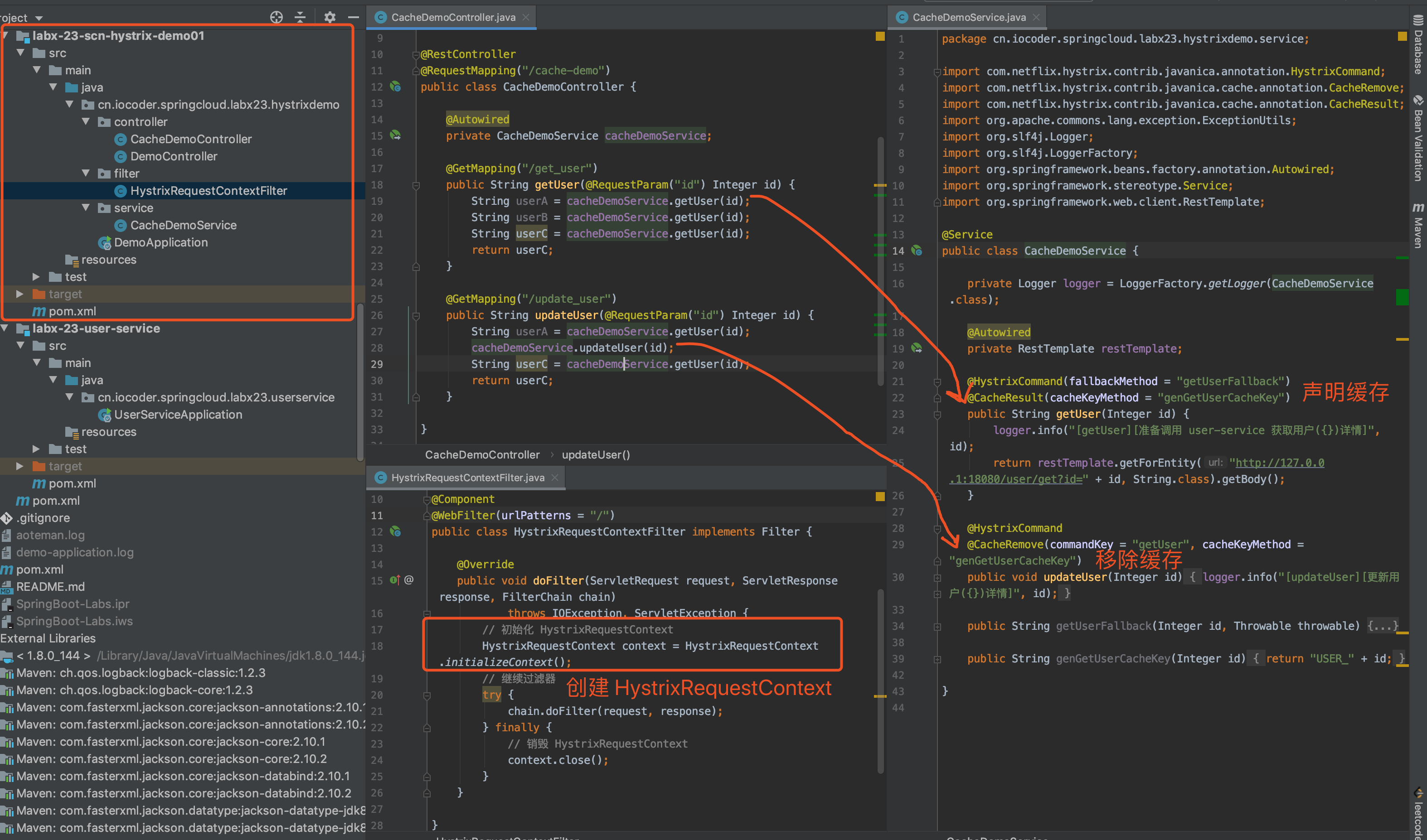Click gutter bean icon beside CacheDemoService class
1427x840 pixels.
916,251
